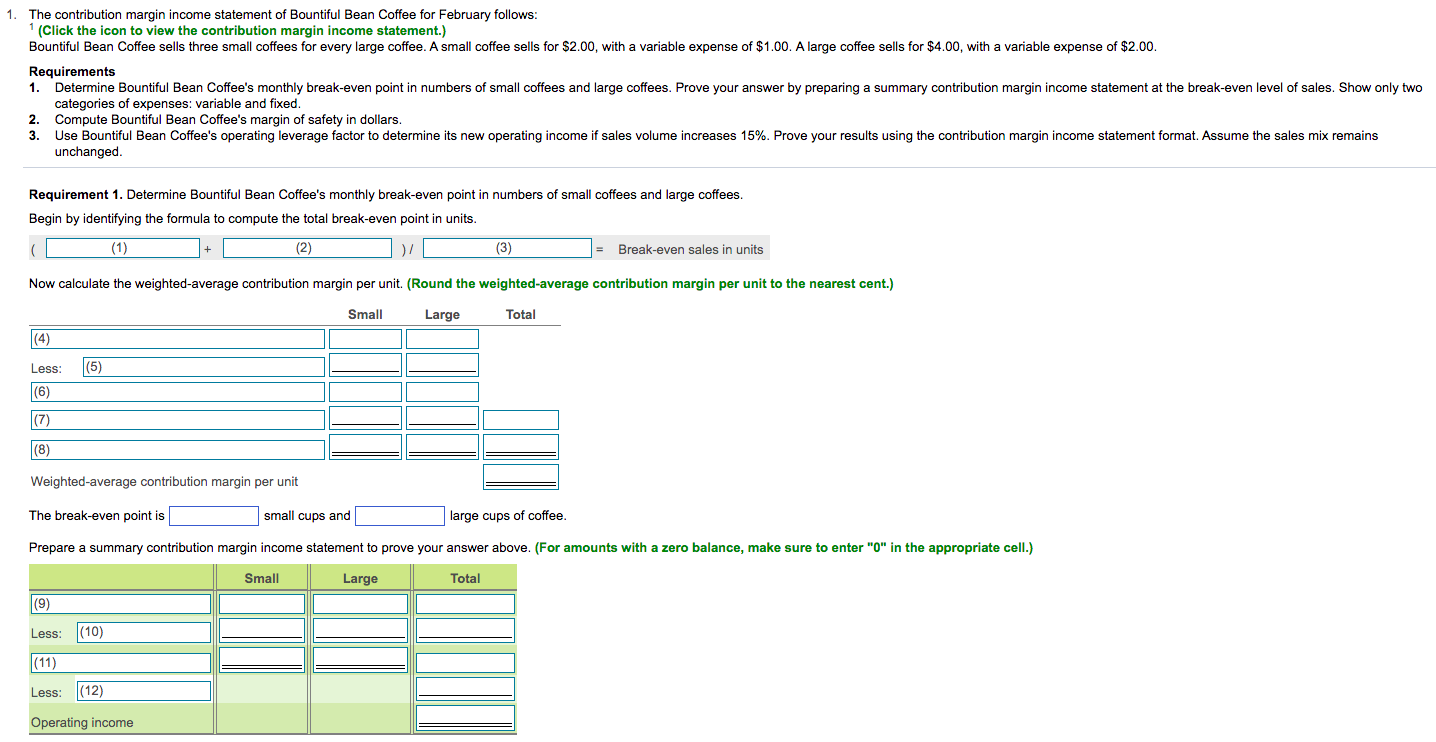
Task: Click the large cups break-even input
Action: coord(400,516)
